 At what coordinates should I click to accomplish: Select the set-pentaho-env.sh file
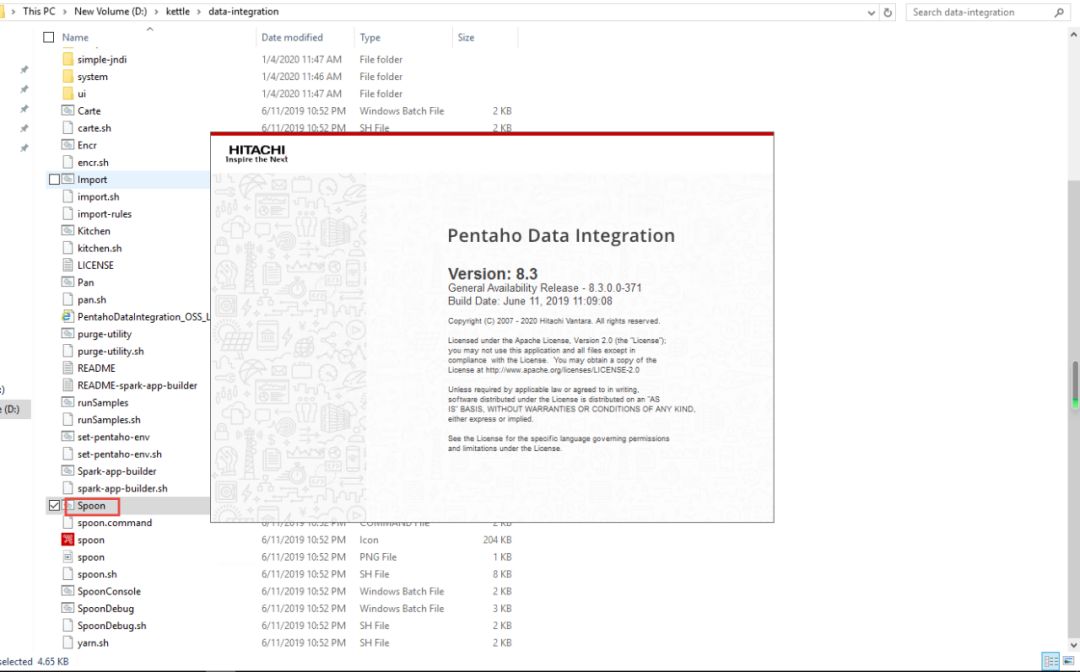click(x=120, y=454)
